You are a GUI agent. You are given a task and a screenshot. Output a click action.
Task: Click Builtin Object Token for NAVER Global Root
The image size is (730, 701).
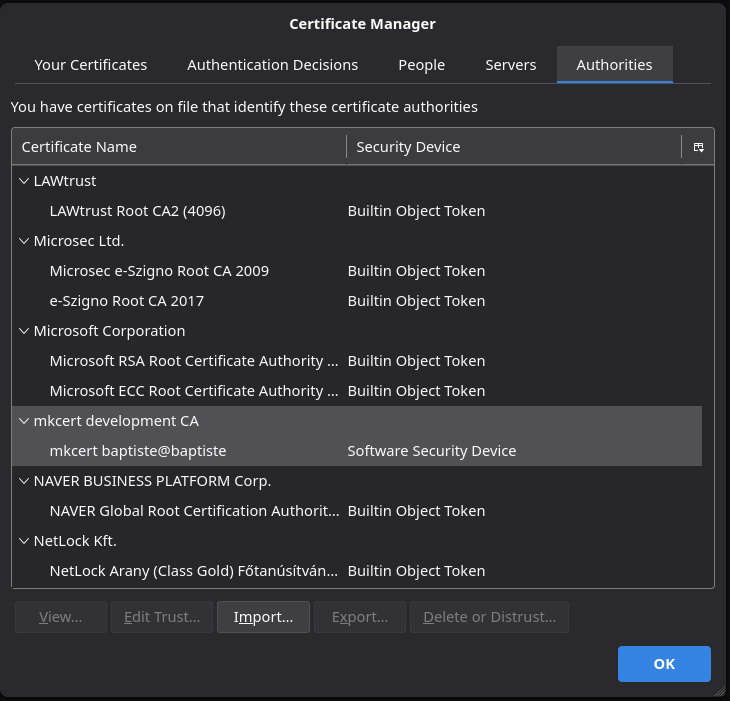pyautogui.click(x=416, y=511)
